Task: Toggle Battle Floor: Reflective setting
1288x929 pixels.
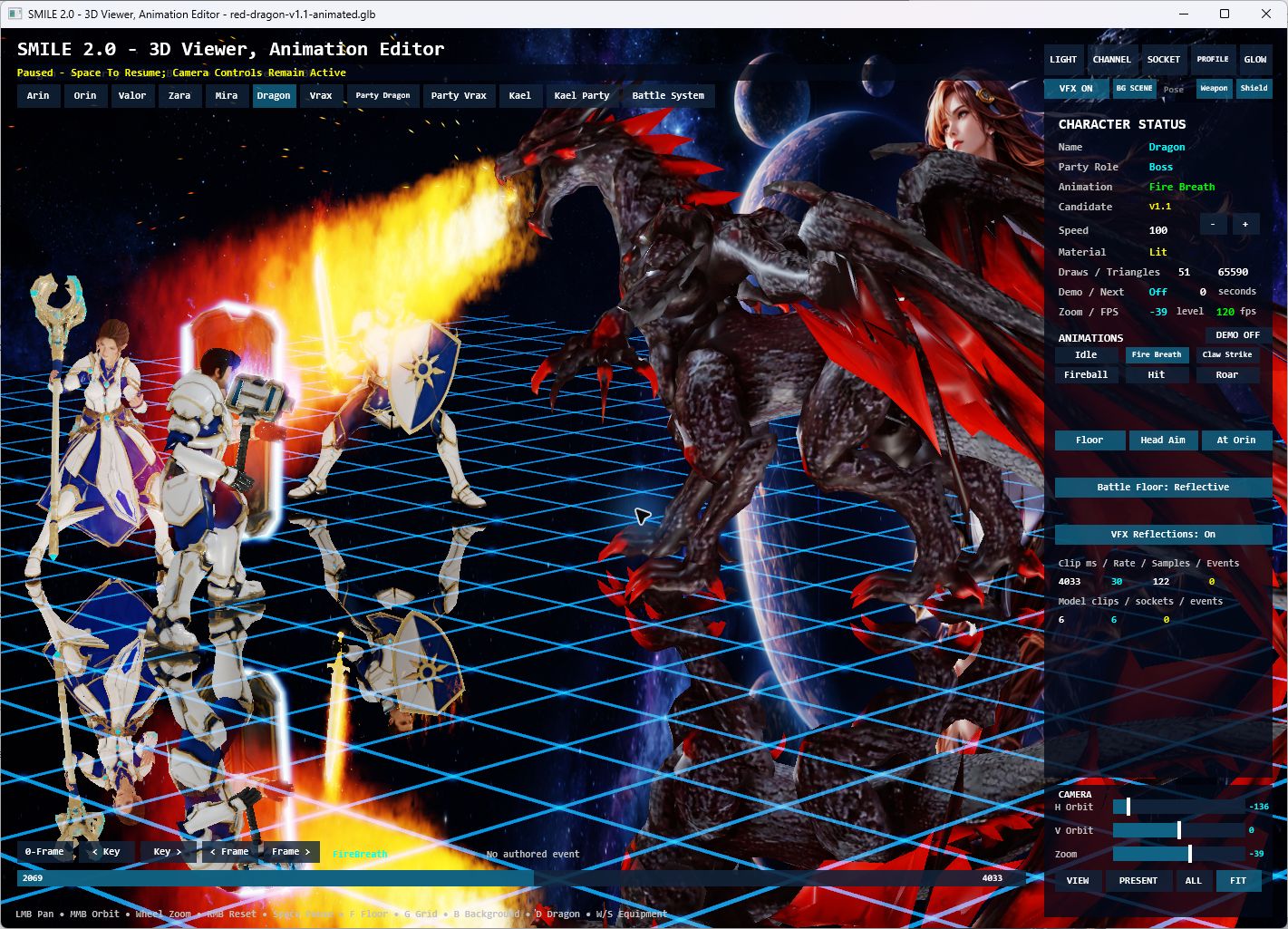Action: tap(1163, 487)
